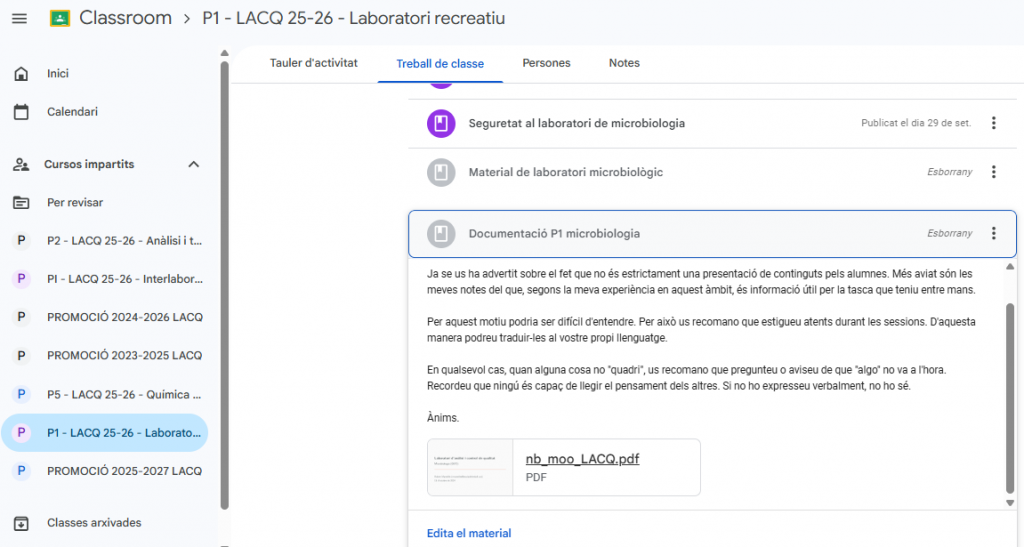
Task: Open Inici home icon in sidebar
Action: [x=21, y=74]
